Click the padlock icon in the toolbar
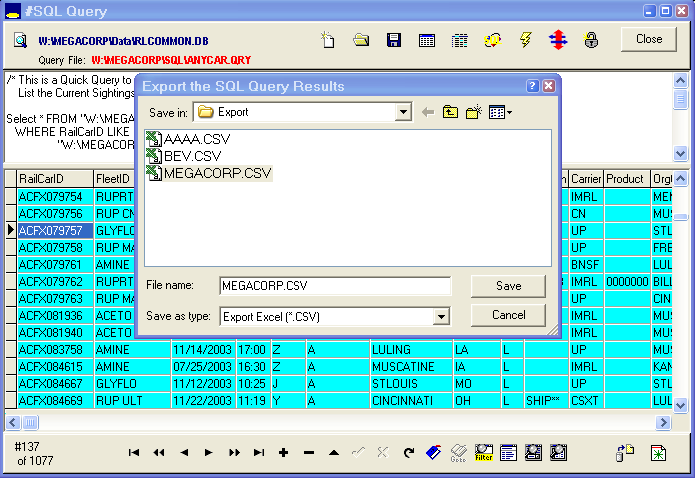Viewport: 695px width, 478px height. (591, 40)
